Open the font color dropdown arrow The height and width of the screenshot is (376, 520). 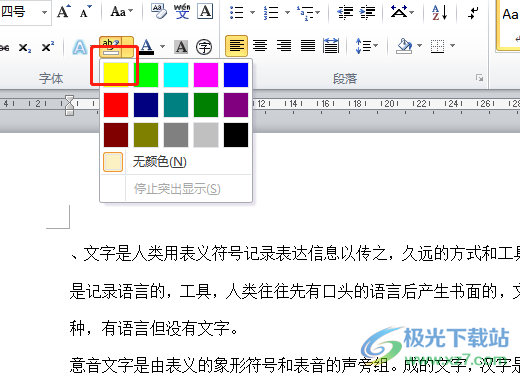click(x=162, y=46)
